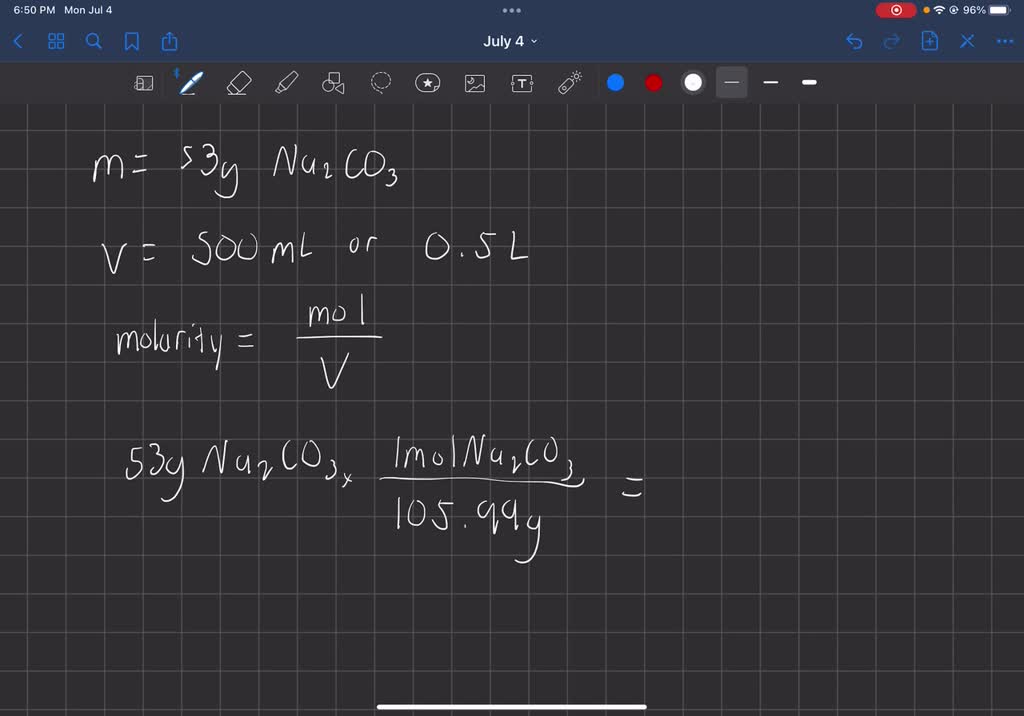Viewport: 1024px width, 716px height.
Task: Activate the laser pointer tool
Action: (569, 82)
